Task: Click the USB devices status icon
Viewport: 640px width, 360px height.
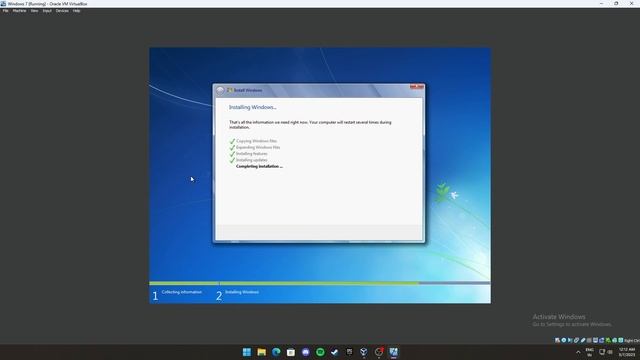Action: pos(583,340)
